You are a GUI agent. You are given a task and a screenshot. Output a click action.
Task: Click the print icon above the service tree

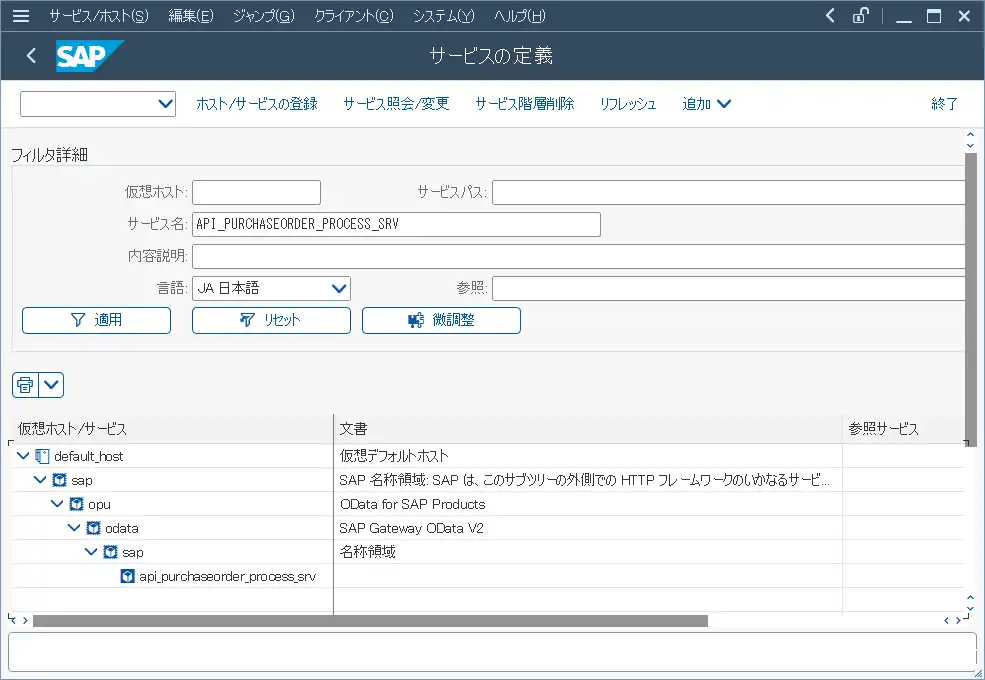coord(25,384)
